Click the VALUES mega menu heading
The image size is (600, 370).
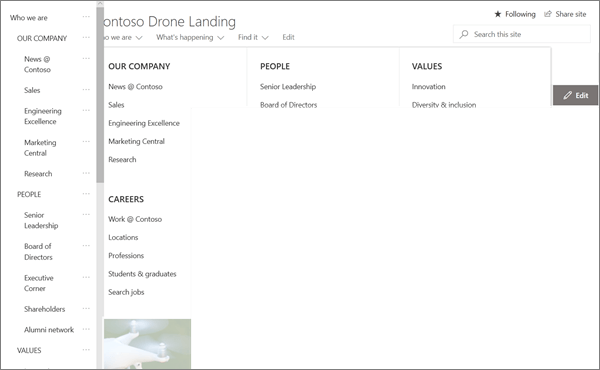click(x=427, y=66)
